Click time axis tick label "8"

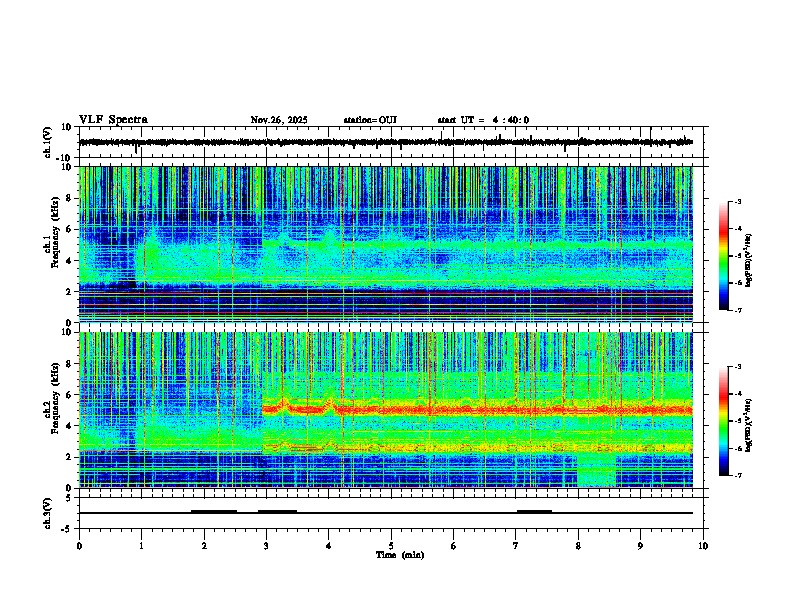coord(578,546)
